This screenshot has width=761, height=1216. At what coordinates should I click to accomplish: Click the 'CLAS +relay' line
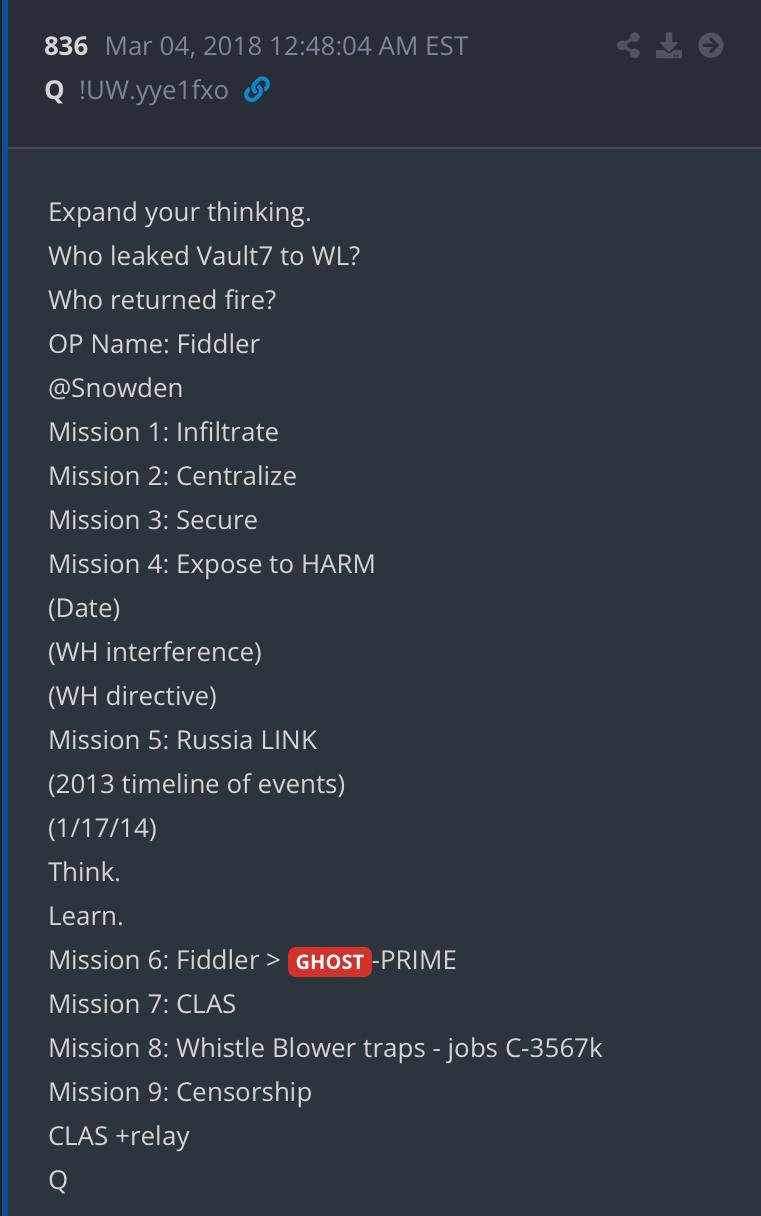[x=119, y=1136]
